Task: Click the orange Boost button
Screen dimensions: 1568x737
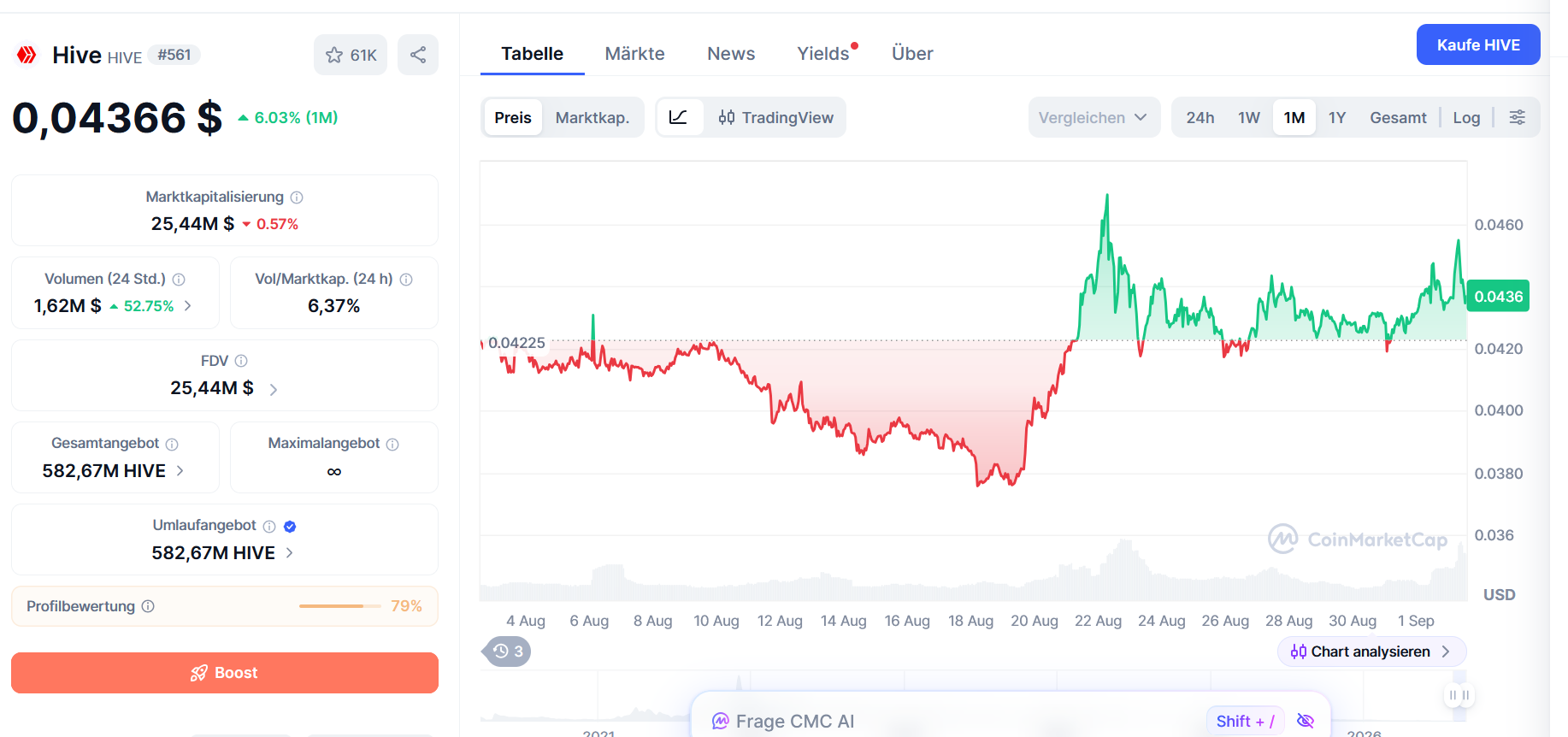Action: point(225,673)
